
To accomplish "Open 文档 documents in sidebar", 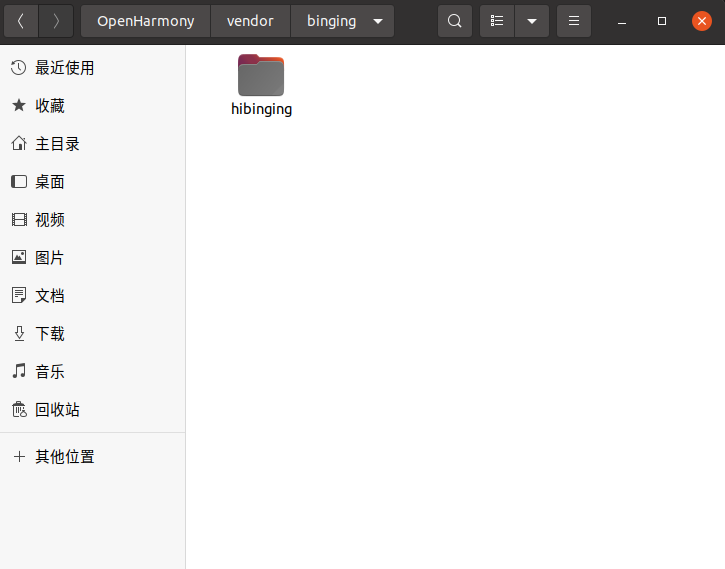I will (50, 296).
